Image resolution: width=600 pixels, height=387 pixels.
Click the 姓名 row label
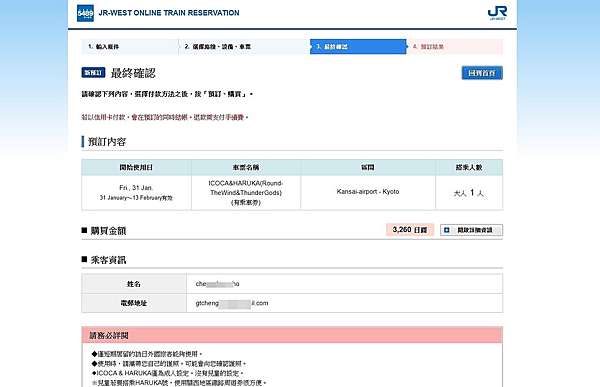point(134,284)
